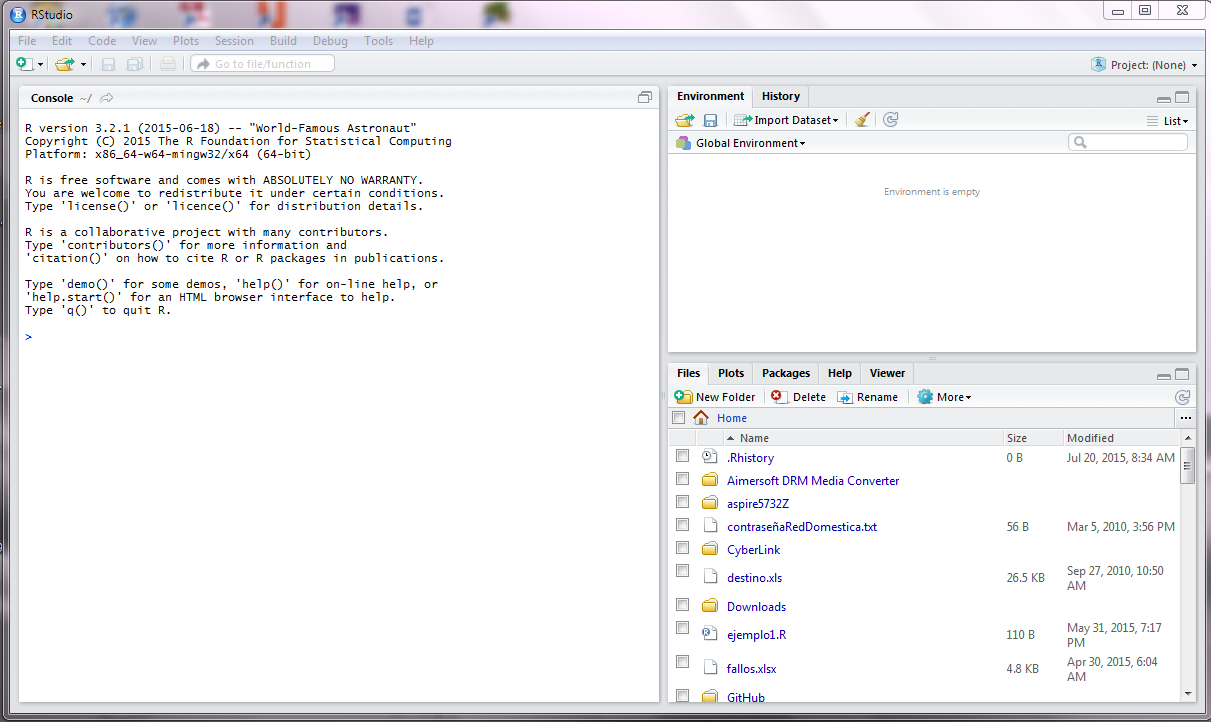Screen dimensions: 1211x722
Task: Focus the Go to file/function field
Action: pyautogui.click(x=262, y=64)
